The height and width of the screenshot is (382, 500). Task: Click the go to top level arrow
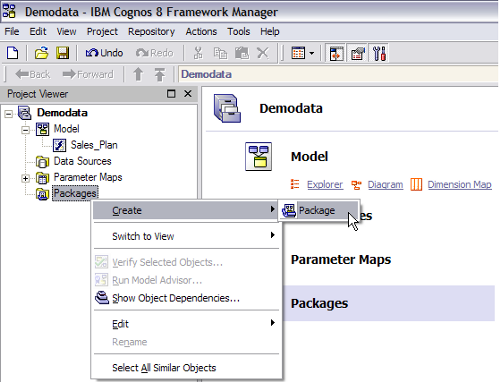(x=160, y=74)
